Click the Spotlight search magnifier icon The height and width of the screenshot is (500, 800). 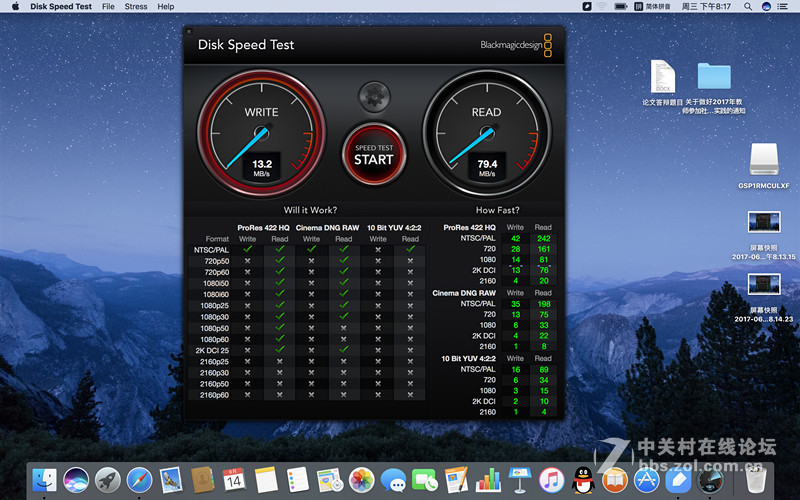(746, 6)
